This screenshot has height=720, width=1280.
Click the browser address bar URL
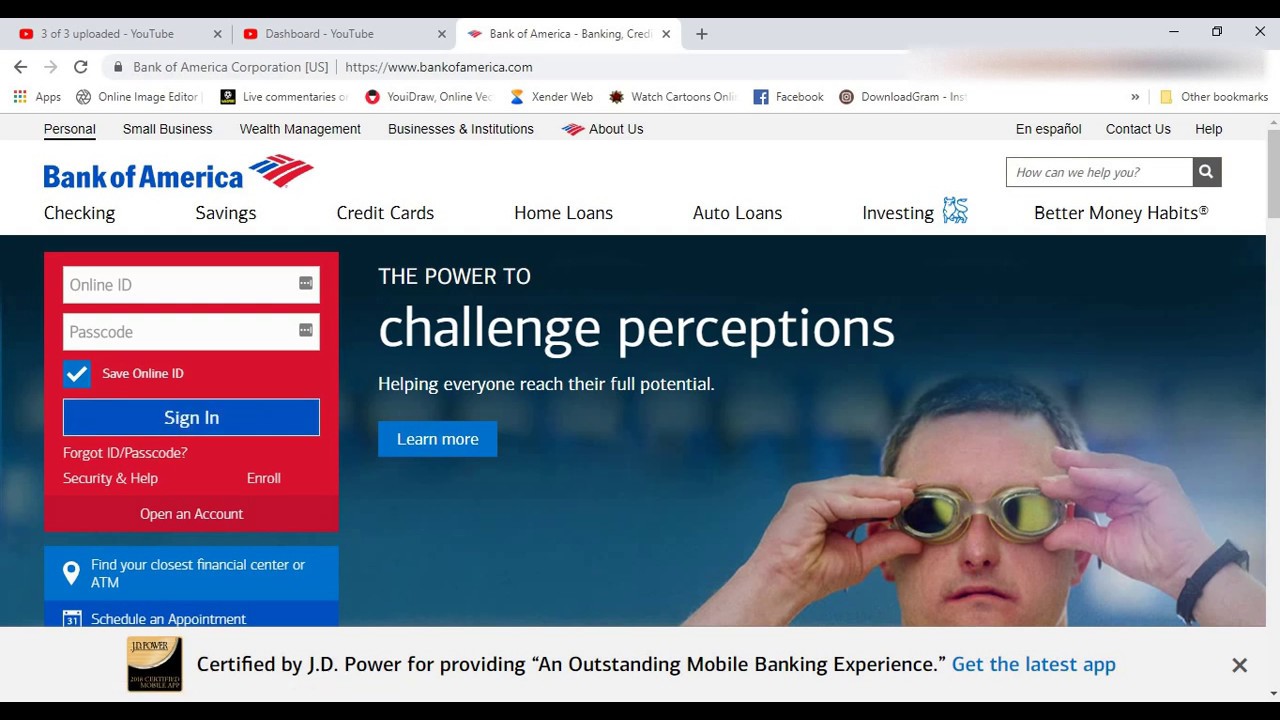point(439,67)
